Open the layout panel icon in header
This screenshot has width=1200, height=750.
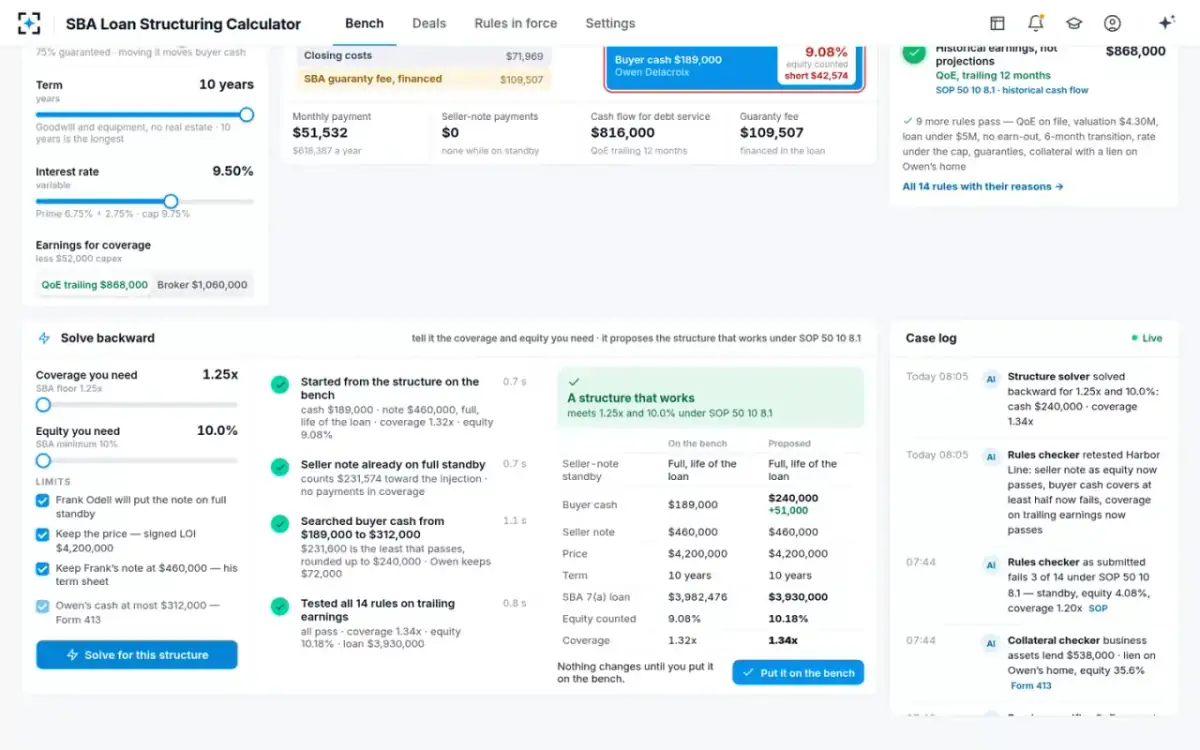pos(997,23)
